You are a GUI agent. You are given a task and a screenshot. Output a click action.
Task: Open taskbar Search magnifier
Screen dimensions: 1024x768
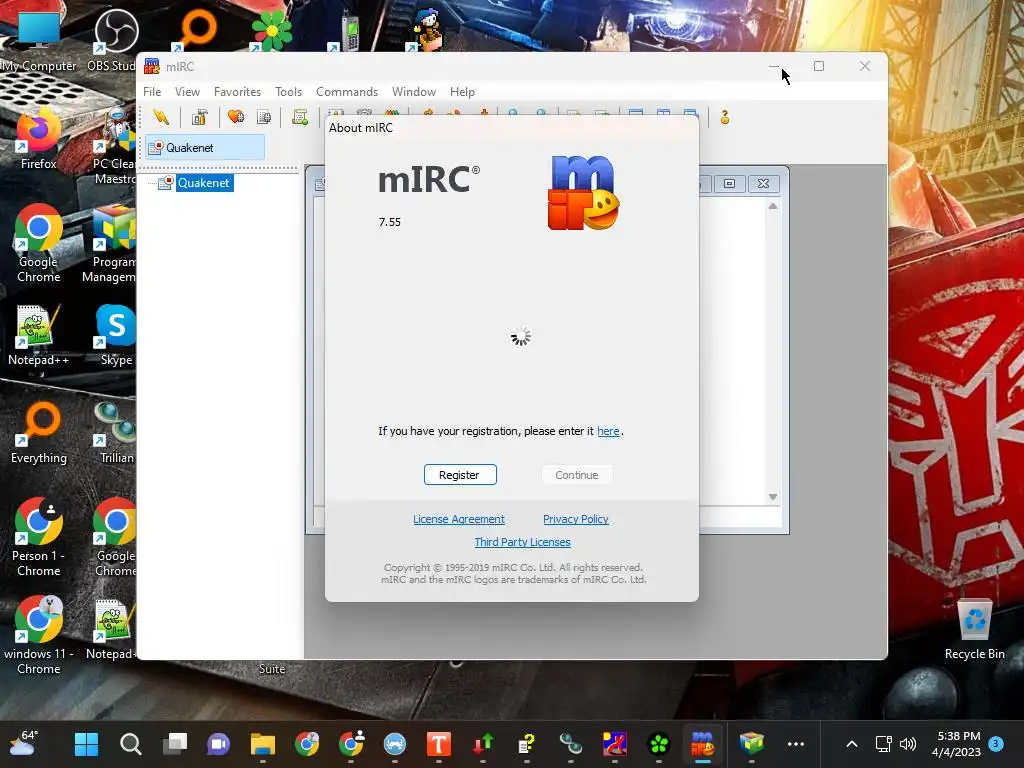[x=131, y=744]
